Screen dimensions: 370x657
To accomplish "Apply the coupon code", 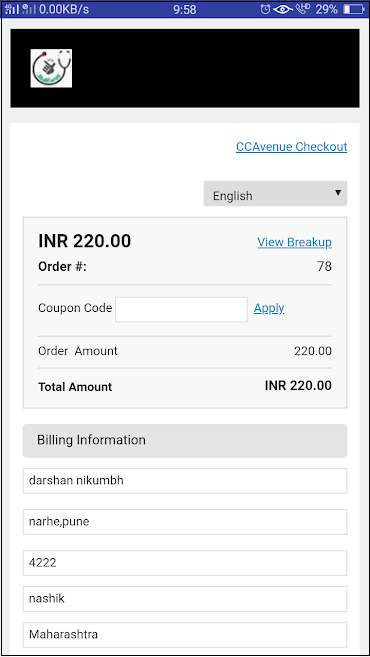I will [x=269, y=308].
